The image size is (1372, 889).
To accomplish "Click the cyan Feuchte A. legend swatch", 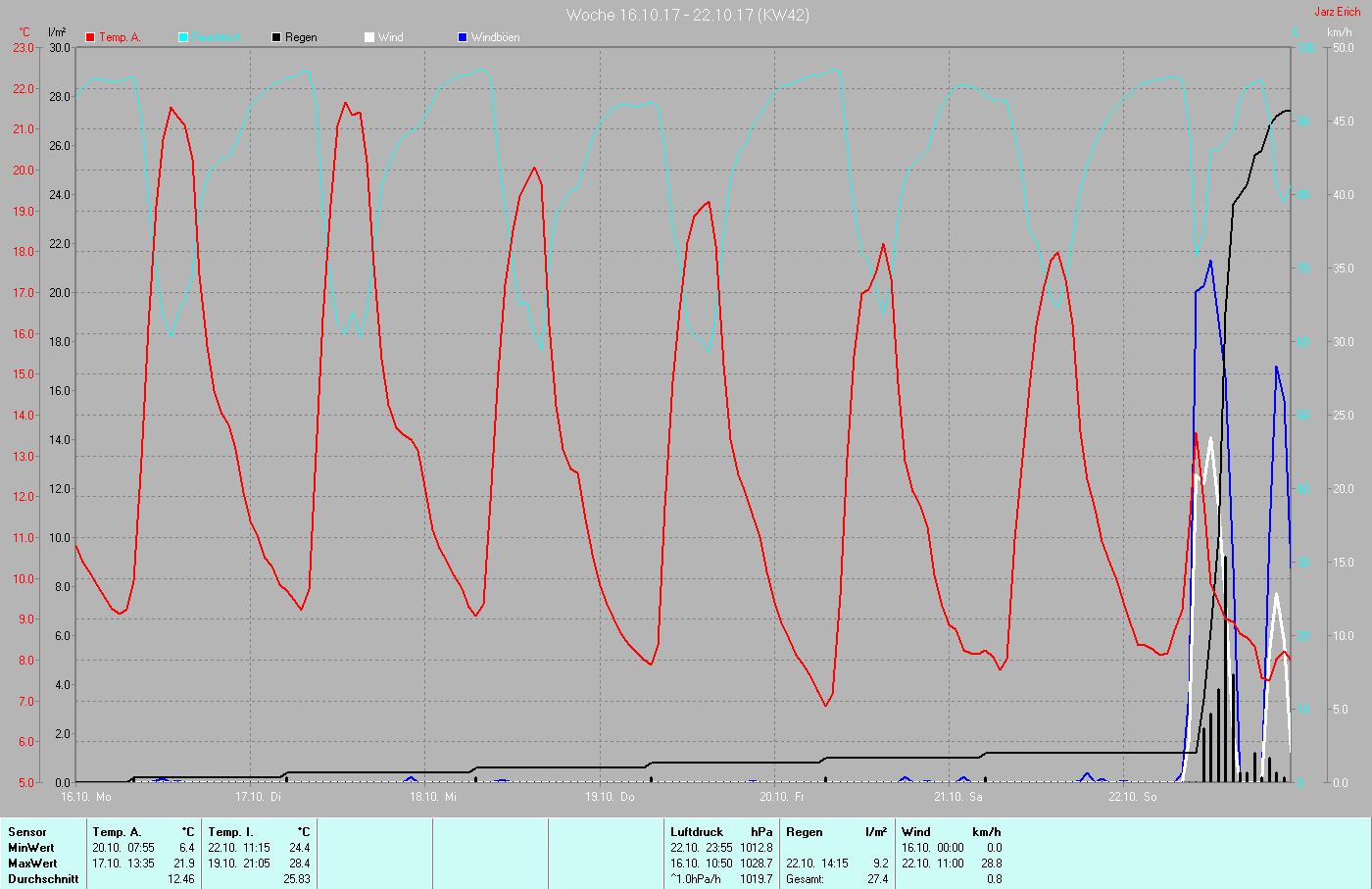I will pos(183,37).
